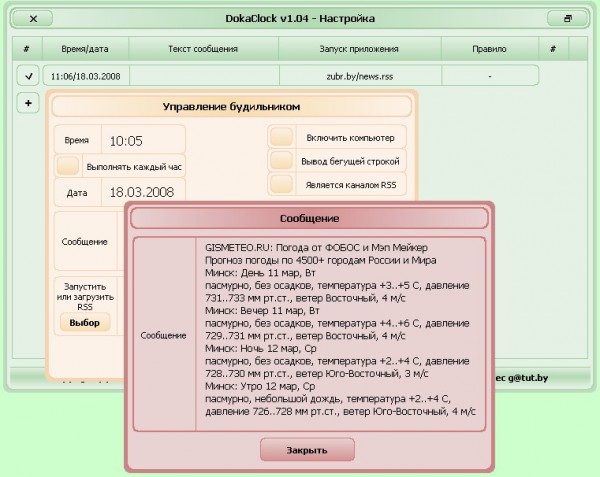The height and width of the screenshot is (477, 600).
Task: Click the 11:06/18.03.2008 cell
Action: 86,76
